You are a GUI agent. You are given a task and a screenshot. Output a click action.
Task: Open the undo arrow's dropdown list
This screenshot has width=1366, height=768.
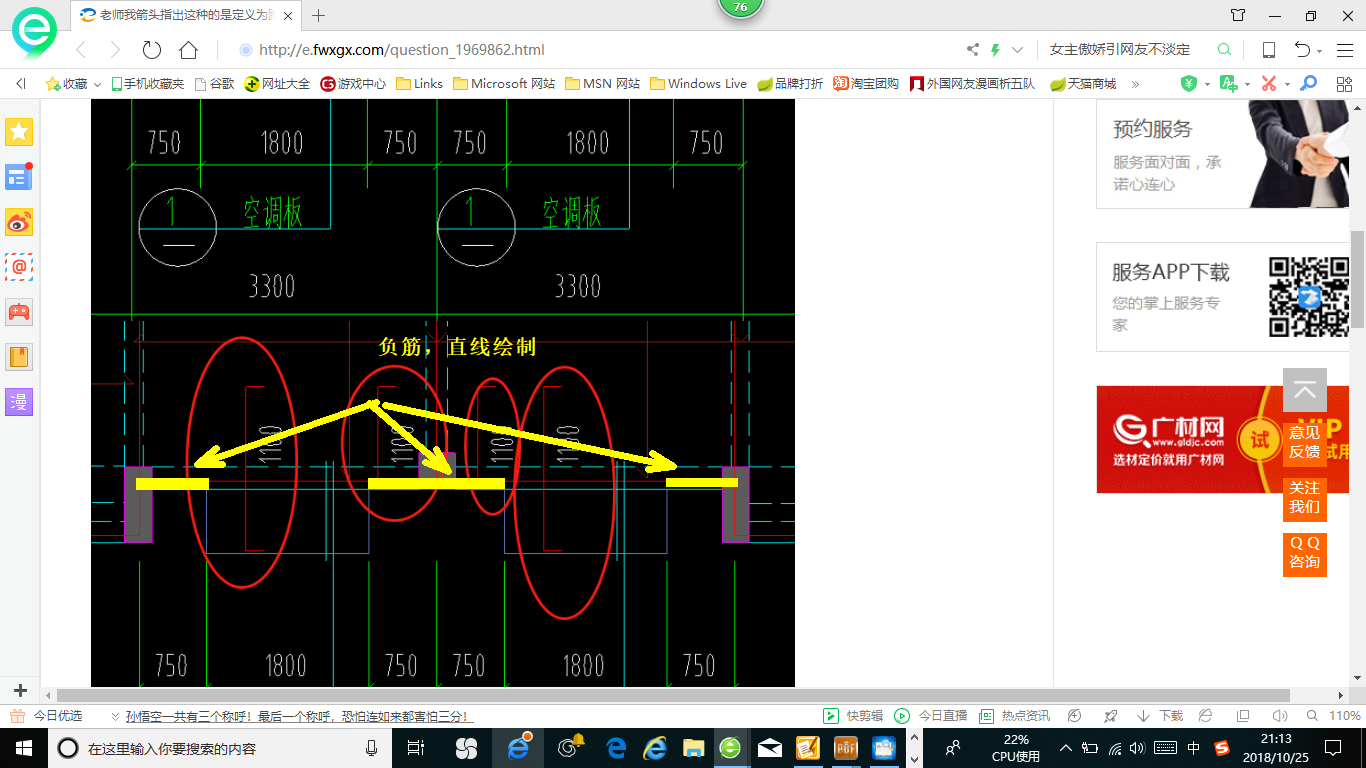click(x=1319, y=51)
